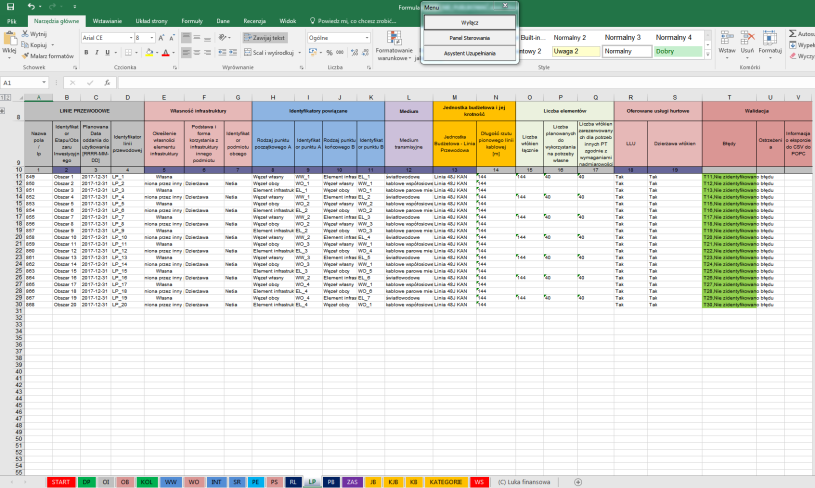Open the START sheet tab
Screen dimensions: 815x488
[61, 482]
